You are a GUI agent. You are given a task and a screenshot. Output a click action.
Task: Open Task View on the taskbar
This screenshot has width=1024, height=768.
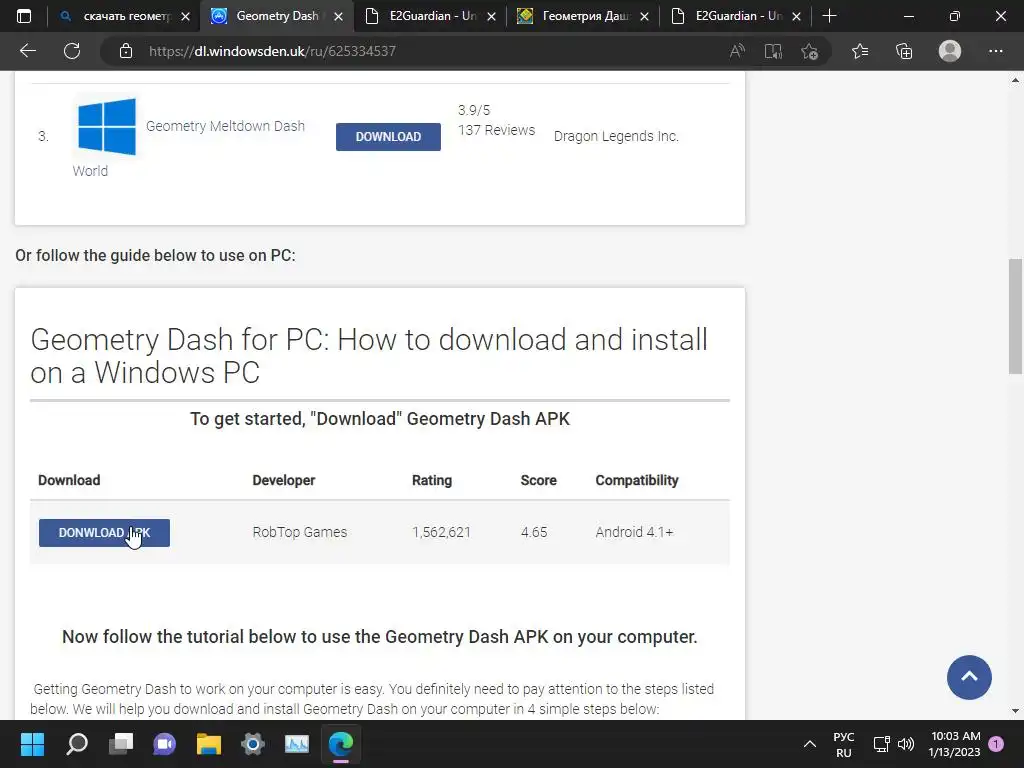[121, 744]
